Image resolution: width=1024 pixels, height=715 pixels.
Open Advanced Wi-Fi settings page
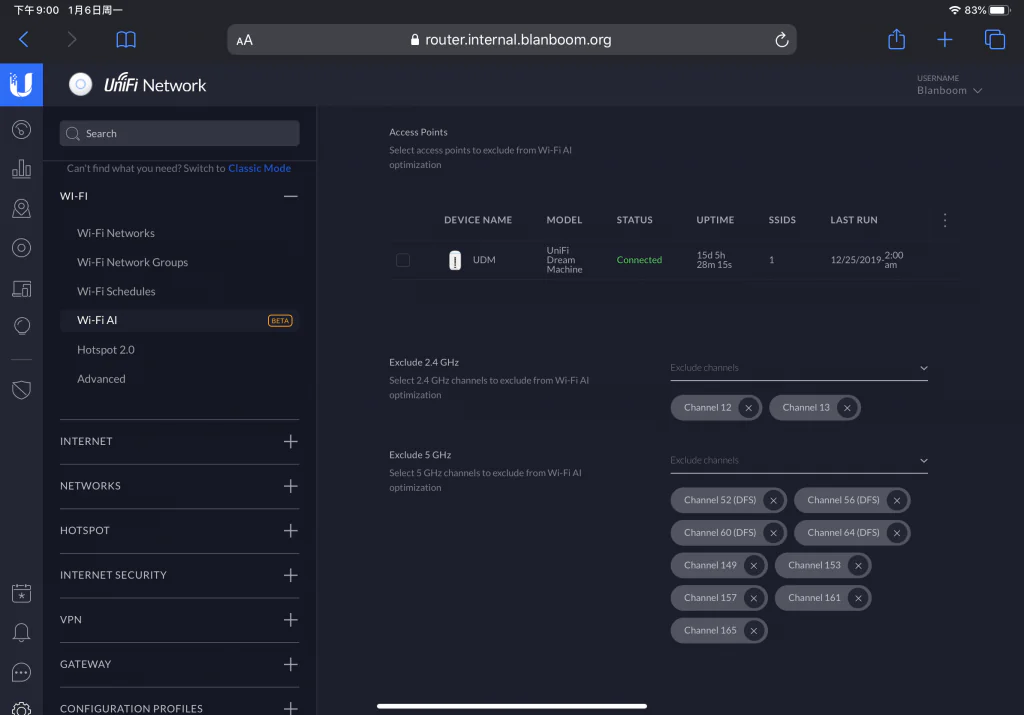click(101, 379)
